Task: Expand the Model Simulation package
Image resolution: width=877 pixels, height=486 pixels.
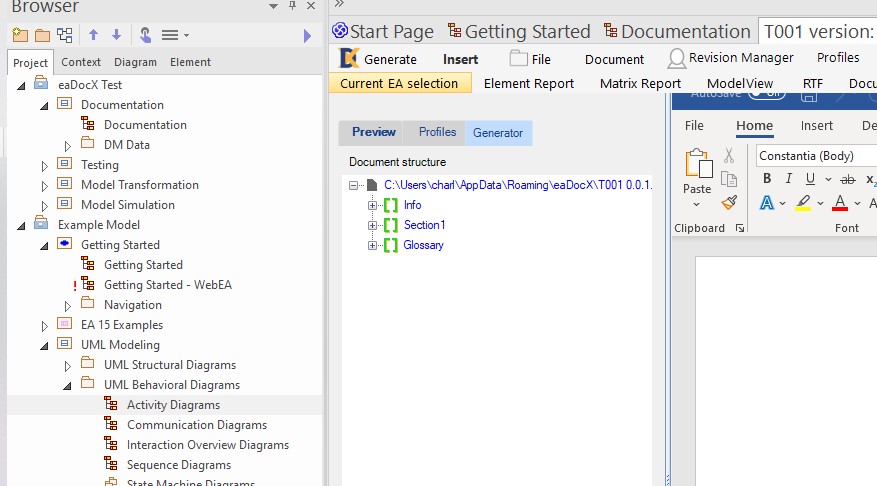Action: coord(45,206)
